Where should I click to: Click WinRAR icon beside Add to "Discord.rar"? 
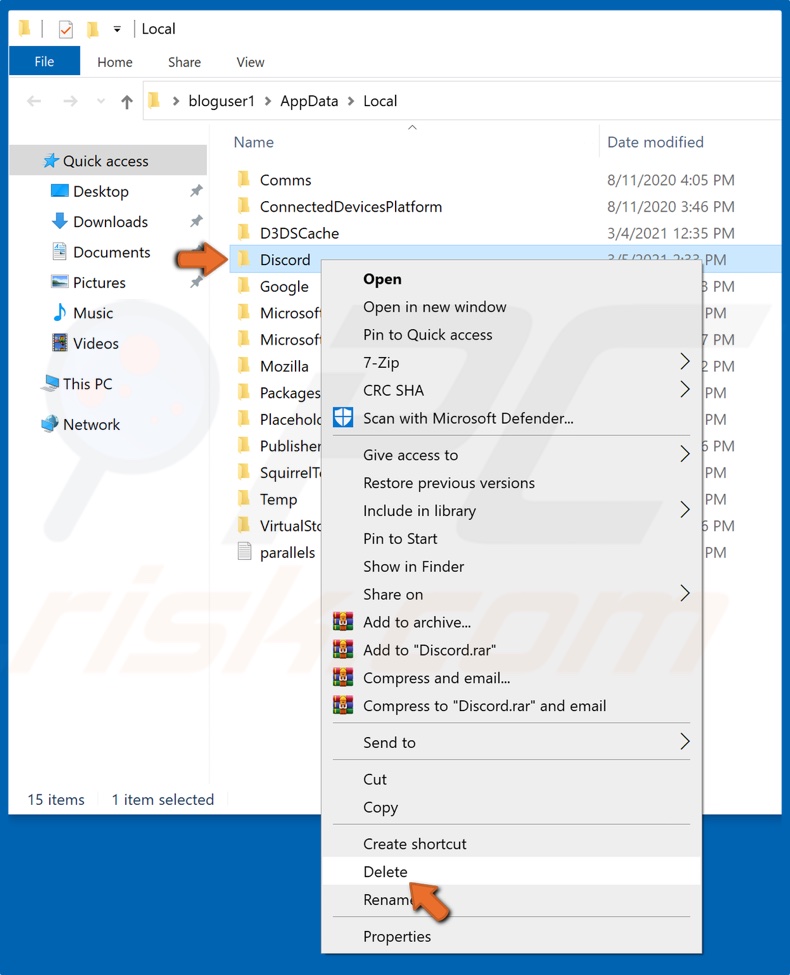point(343,649)
